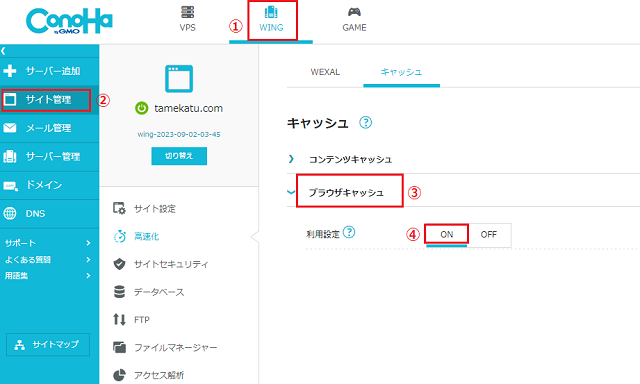
Task: Click the plus icon for サーバー追加
Action: tap(10, 71)
